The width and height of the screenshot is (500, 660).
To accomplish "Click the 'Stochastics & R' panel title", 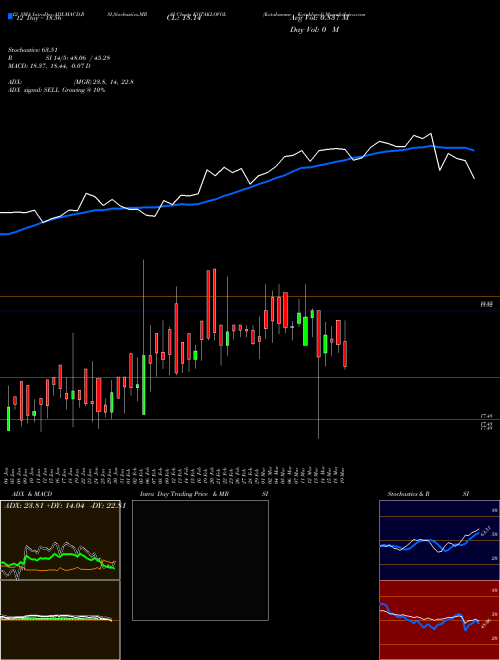I will pyautogui.click(x=409, y=494).
